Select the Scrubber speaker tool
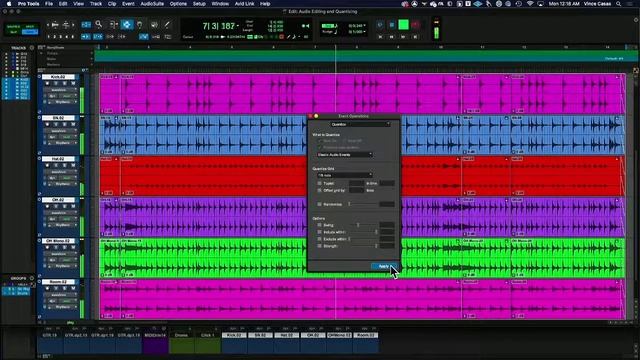640x360 pixels. click(154, 25)
